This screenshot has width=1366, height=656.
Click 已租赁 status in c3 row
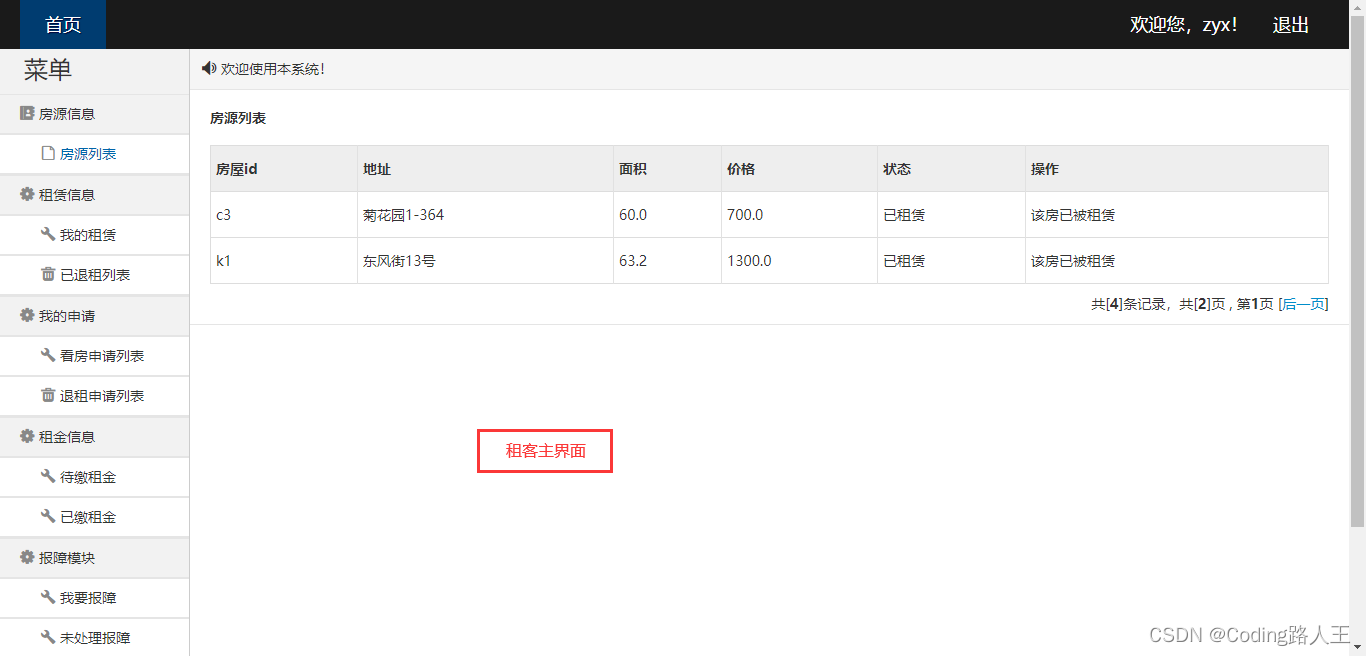tap(904, 215)
